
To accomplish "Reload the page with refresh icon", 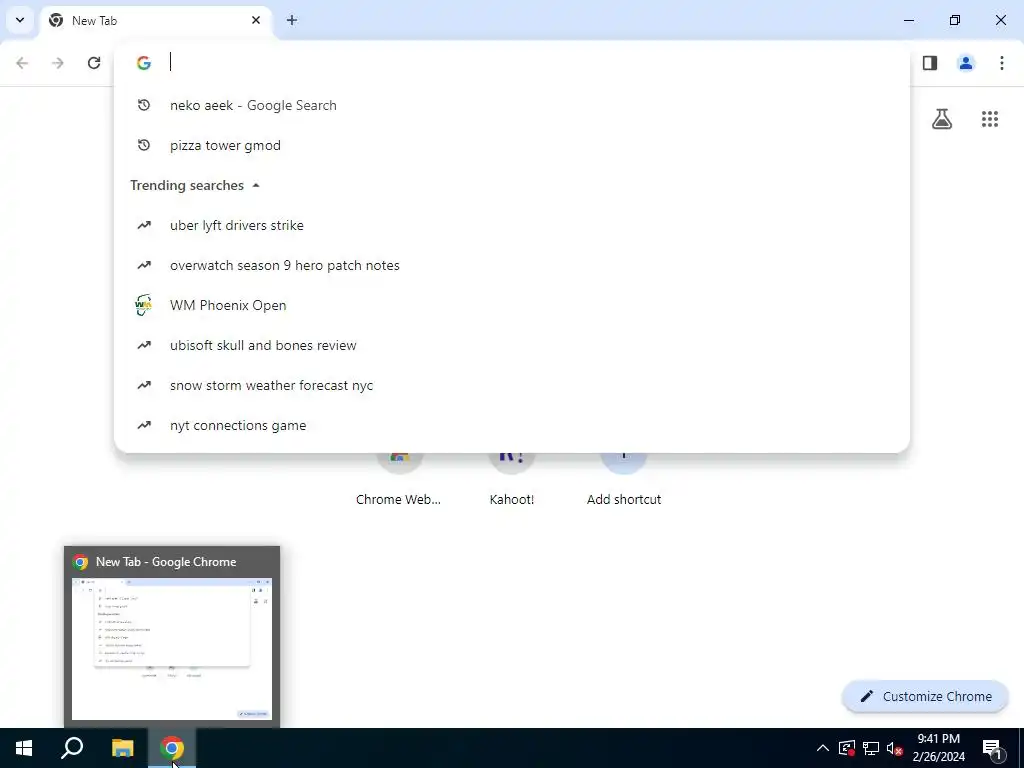I will 94,63.
